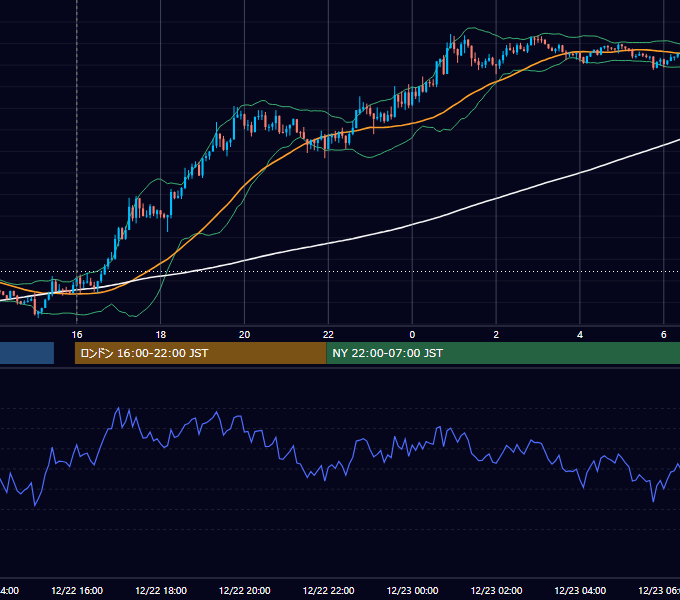The height and width of the screenshot is (600, 680).
Task: Select the ロンドン 16:00-22:00 JST session bar
Action: pos(200,353)
